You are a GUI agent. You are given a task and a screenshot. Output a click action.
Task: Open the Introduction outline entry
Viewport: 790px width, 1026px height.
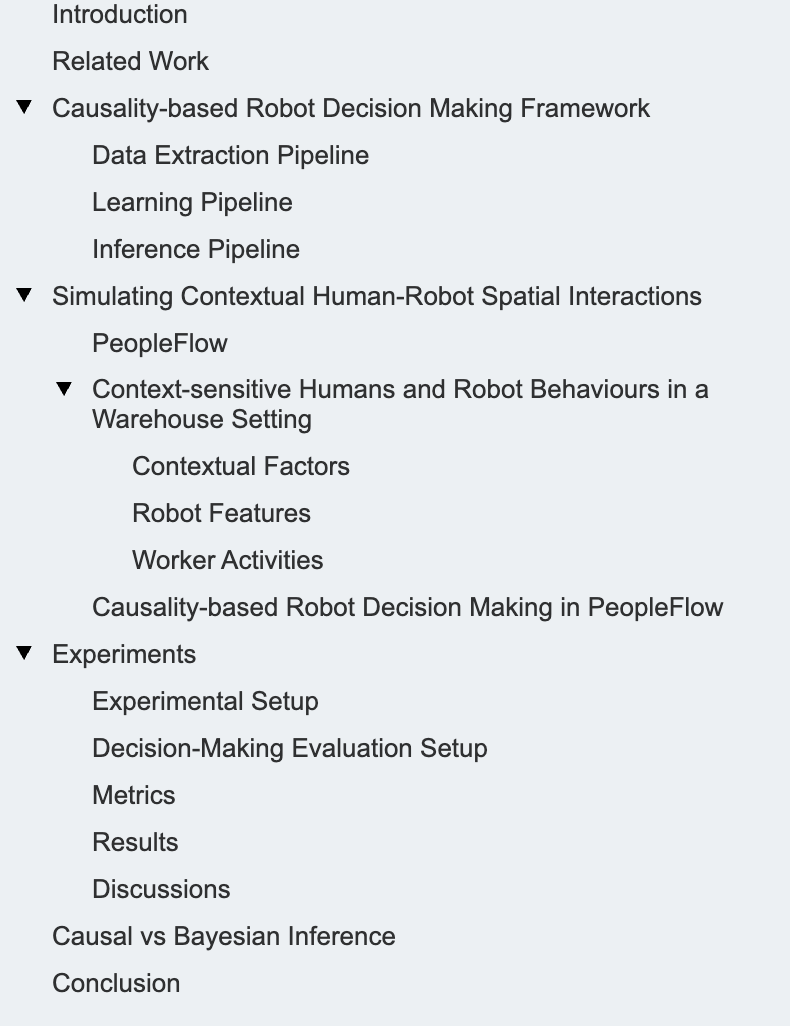coord(119,15)
